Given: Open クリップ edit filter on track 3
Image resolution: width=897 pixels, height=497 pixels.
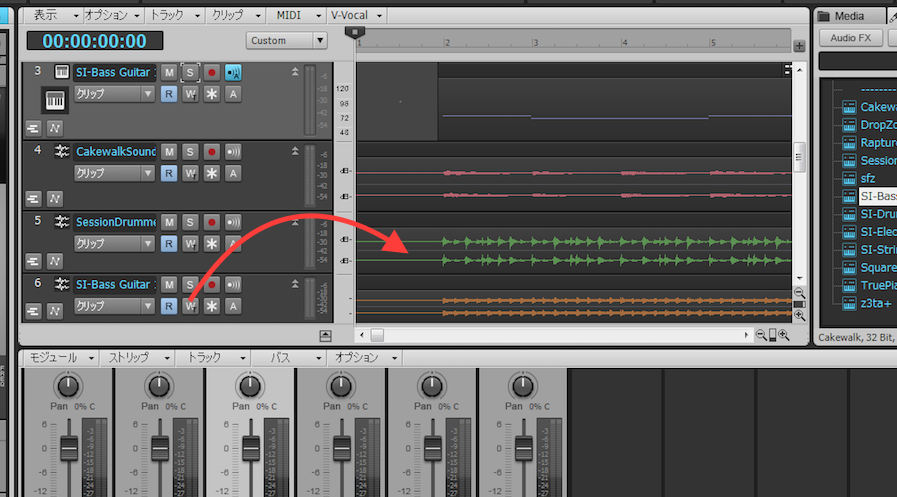Looking at the screenshot, I should click(x=114, y=94).
